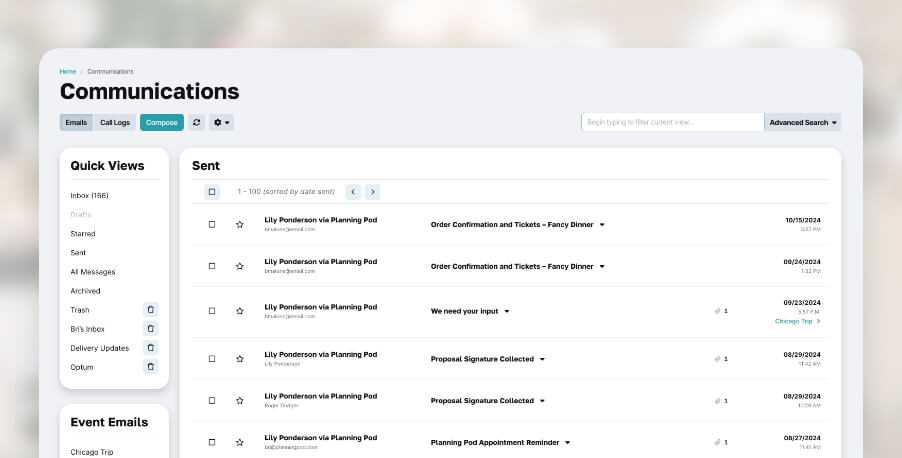
Task: Open the gear settings dropdown
Action: (221, 123)
